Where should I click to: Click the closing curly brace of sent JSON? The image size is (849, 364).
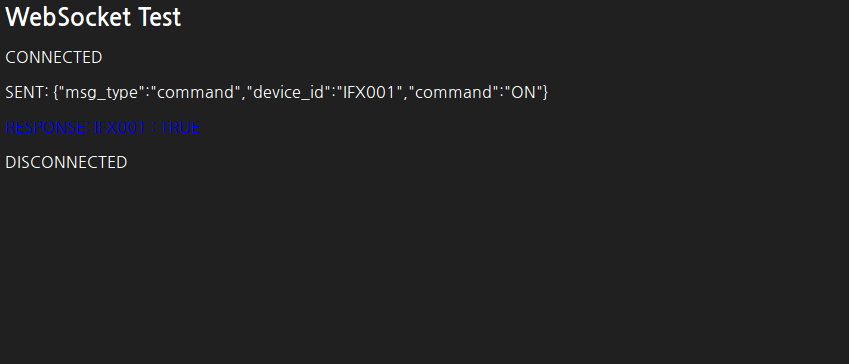[x=545, y=93]
